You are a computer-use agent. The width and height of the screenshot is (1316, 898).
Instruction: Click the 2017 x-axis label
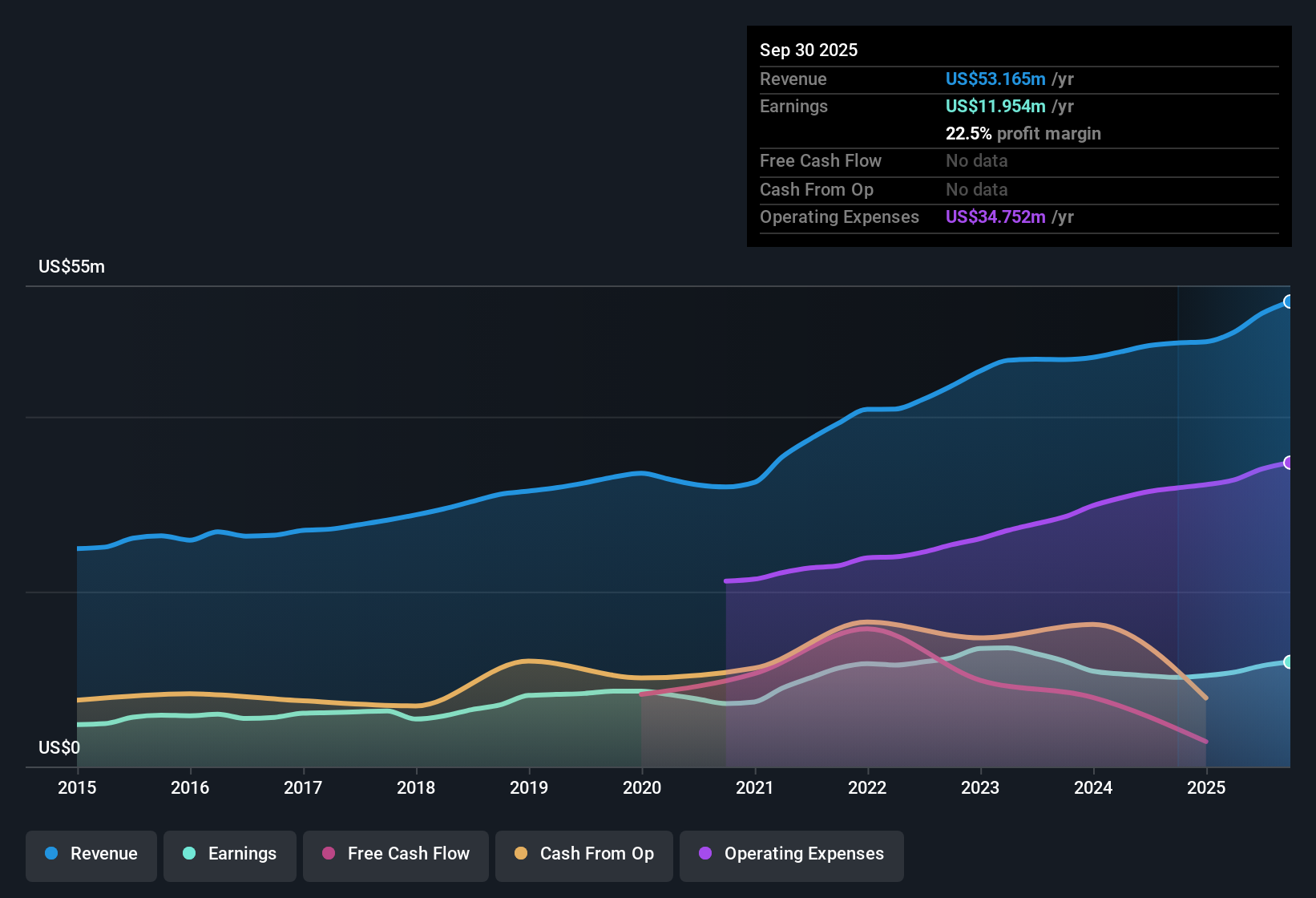click(x=303, y=787)
